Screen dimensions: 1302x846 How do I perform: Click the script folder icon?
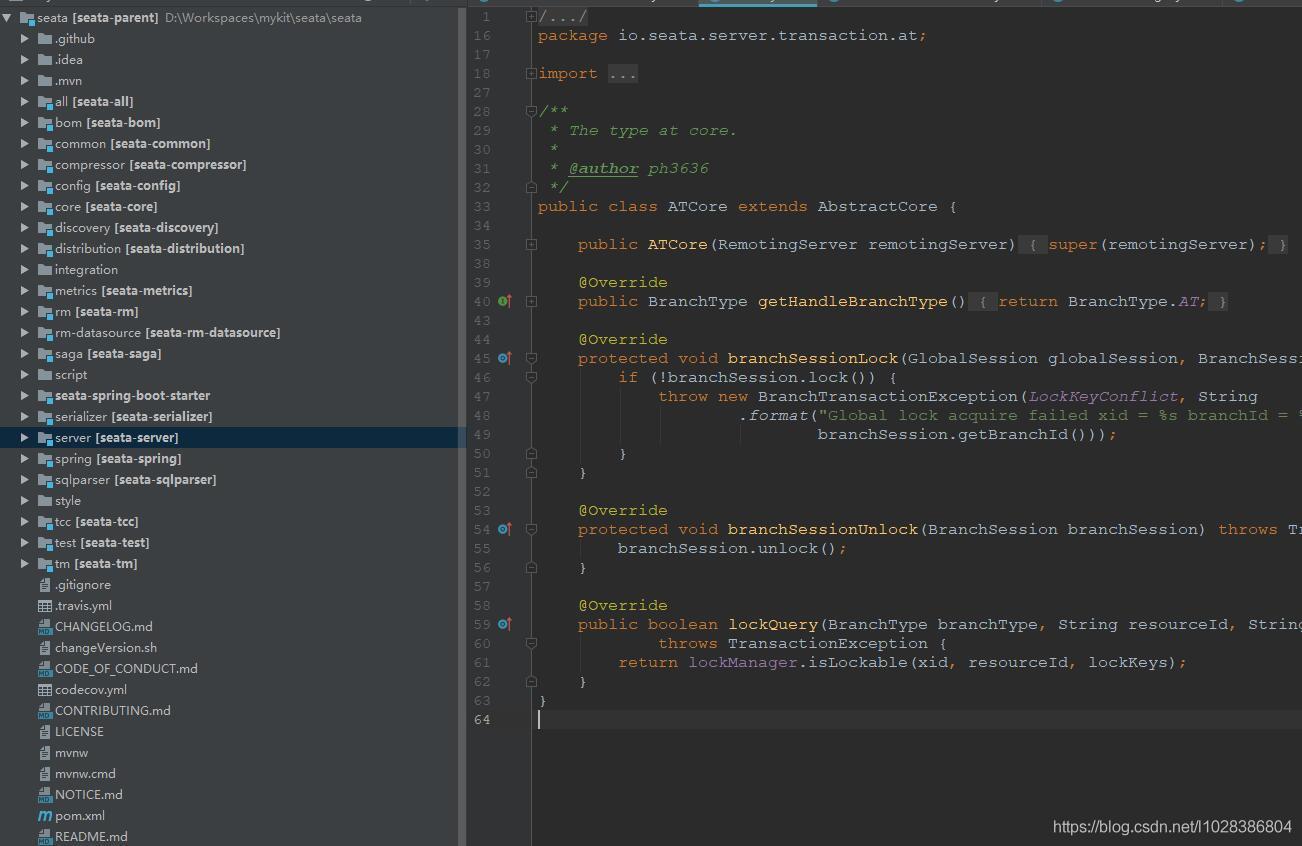[45, 374]
